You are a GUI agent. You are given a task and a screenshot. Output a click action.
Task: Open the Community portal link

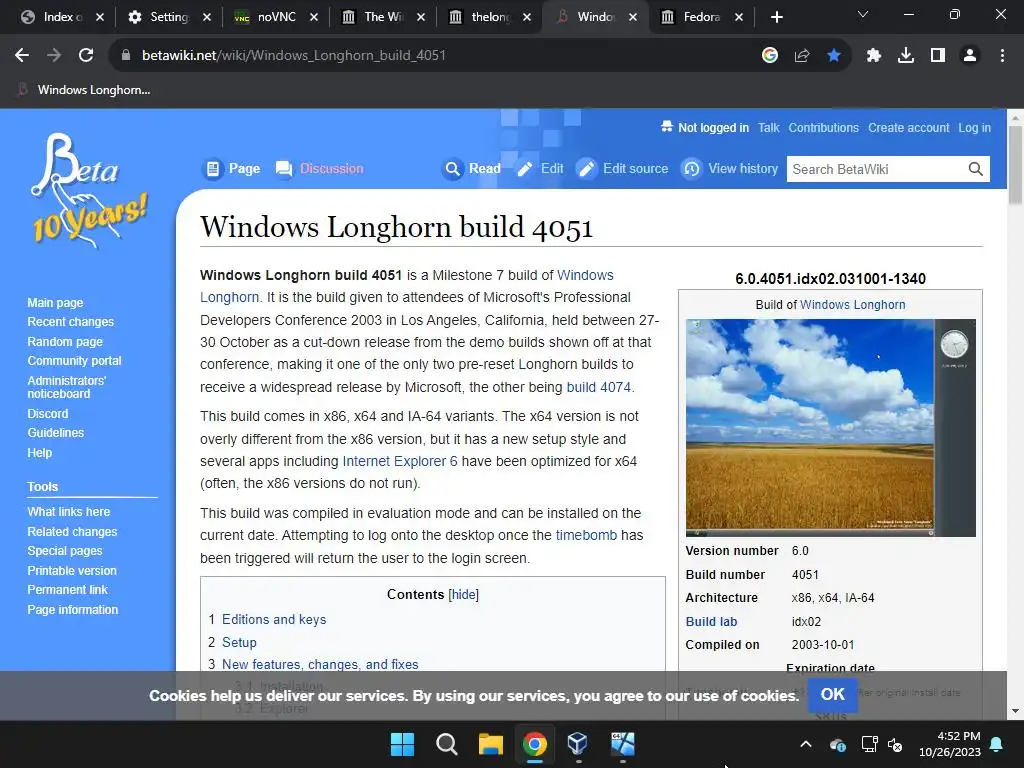coord(74,360)
